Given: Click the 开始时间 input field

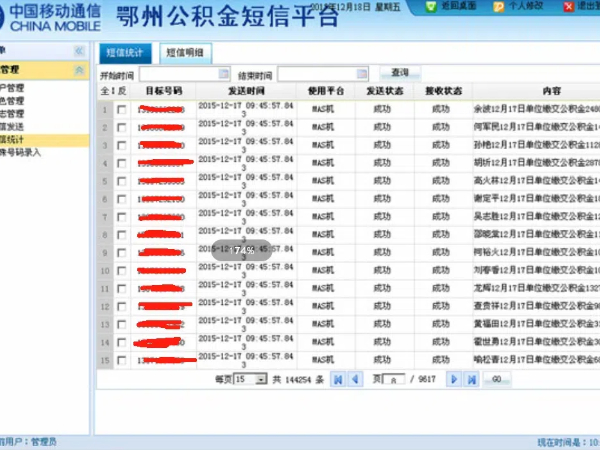Looking at the screenshot, I should (184, 74).
